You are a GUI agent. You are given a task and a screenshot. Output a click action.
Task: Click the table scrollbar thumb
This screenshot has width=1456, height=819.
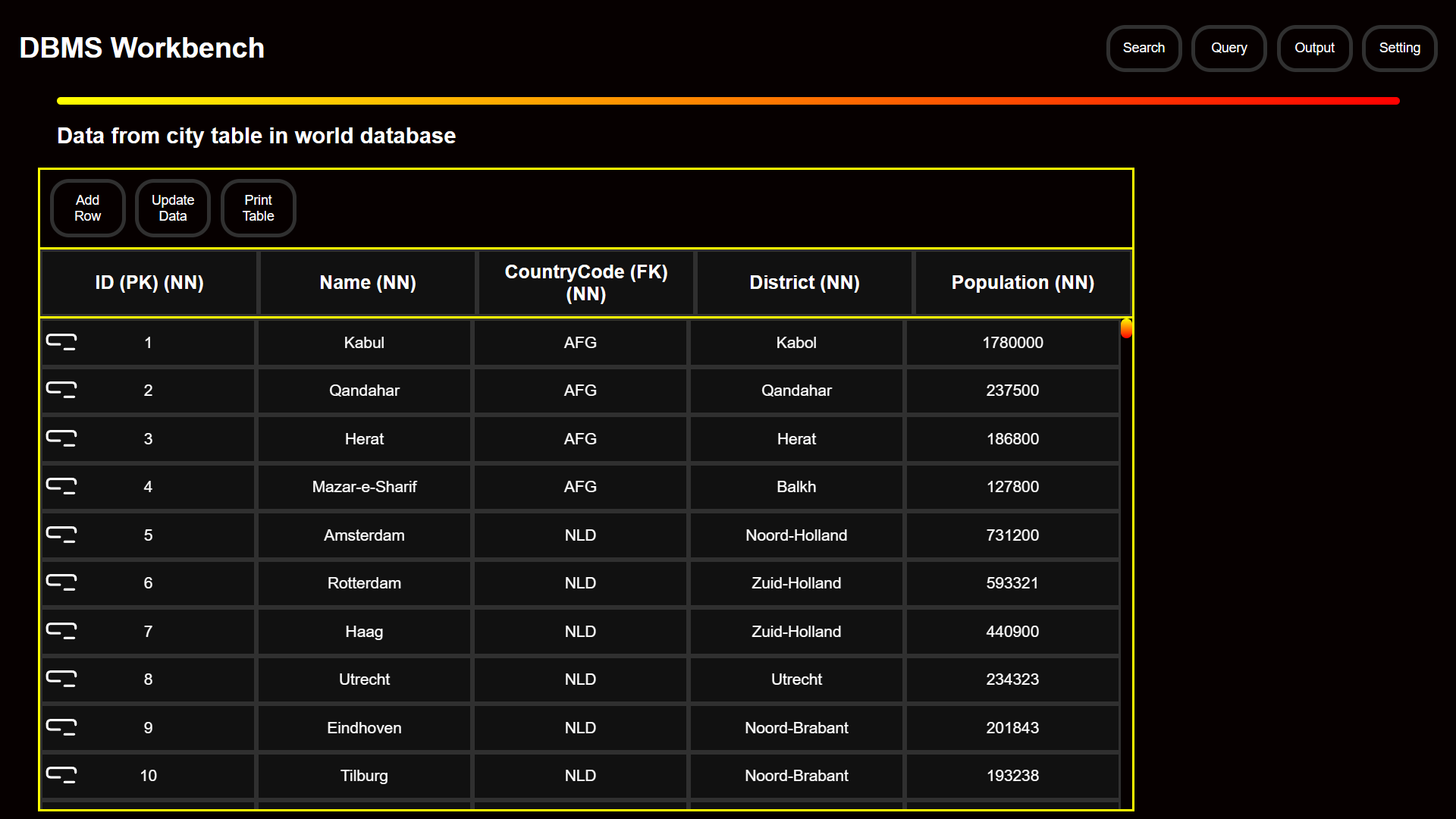click(1126, 329)
